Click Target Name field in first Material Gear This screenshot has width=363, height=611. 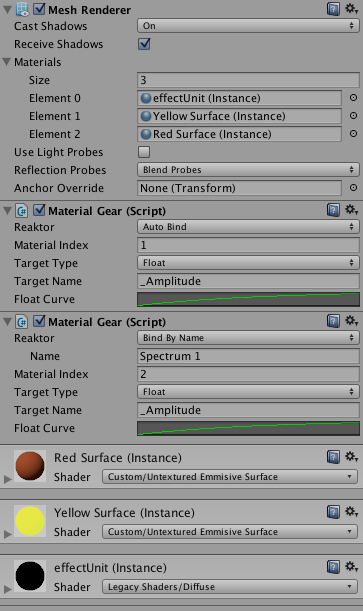click(248, 281)
